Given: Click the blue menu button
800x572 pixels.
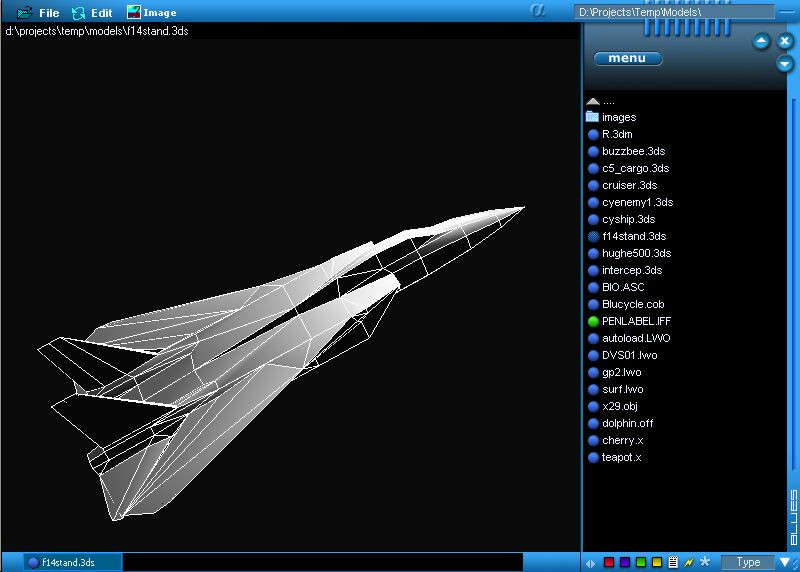Looking at the screenshot, I should (x=628, y=58).
